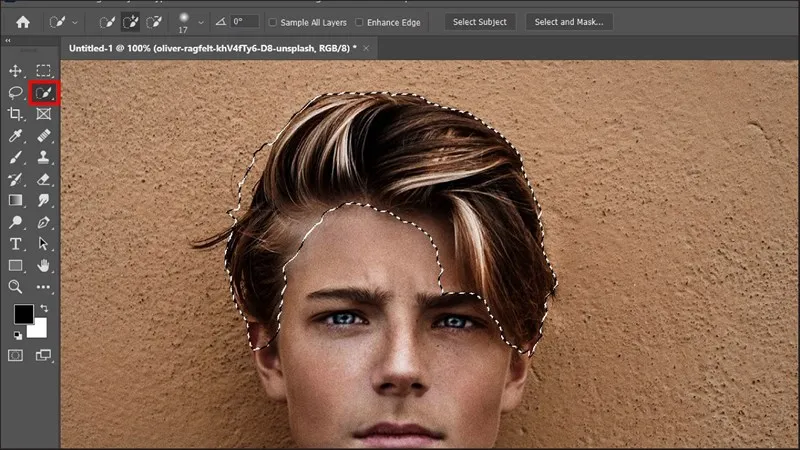Open Select and Mask workspace

point(568,22)
